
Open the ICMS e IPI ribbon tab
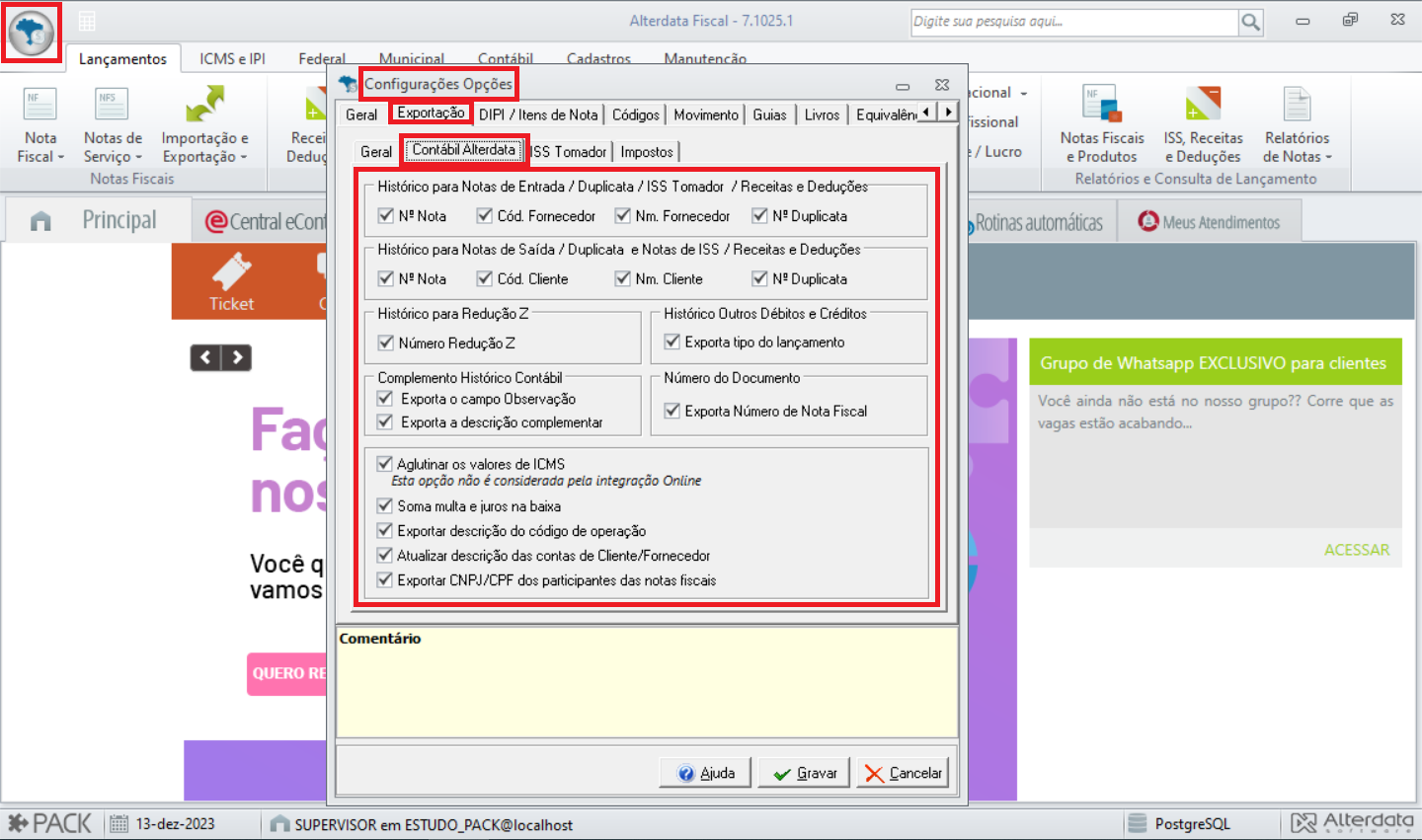232,58
